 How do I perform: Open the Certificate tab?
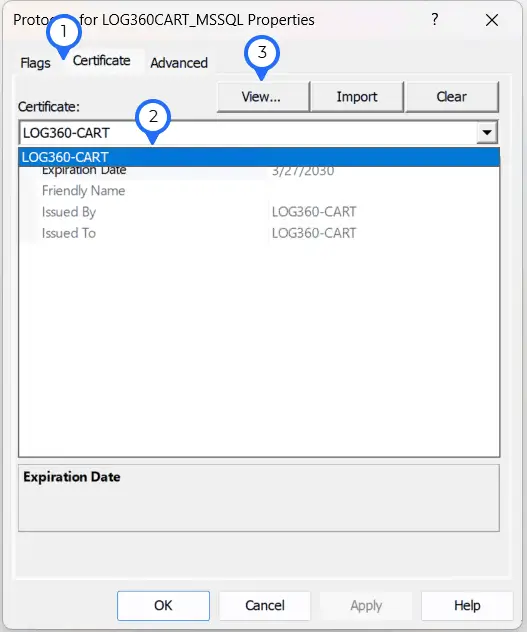pyautogui.click(x=102, y=61)
